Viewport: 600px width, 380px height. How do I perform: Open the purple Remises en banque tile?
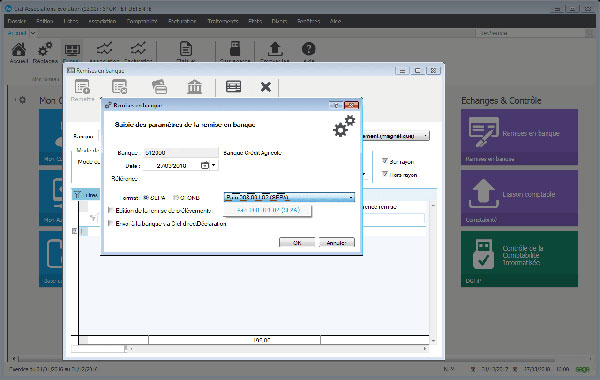point(519,137)
